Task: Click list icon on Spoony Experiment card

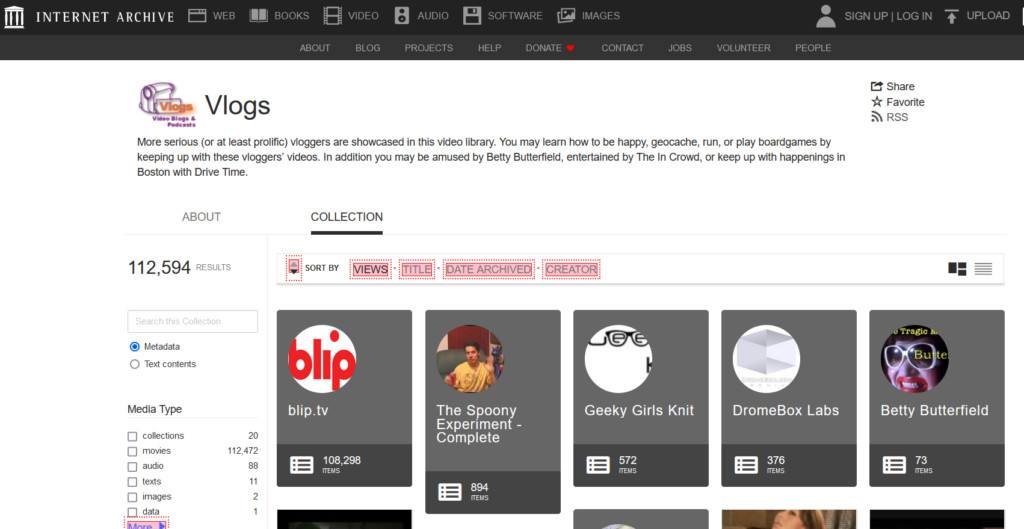Action: (x=450, y=492)
